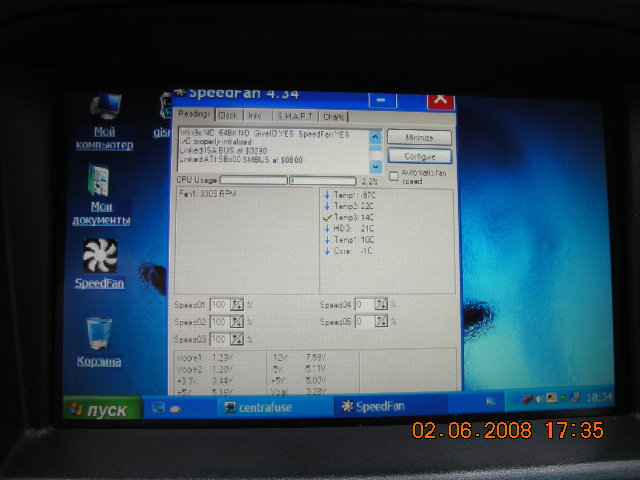This screenshot has width=640, height=480.
Task: Click the CPU Usage 2.2% value
Action: pos(369,181)
